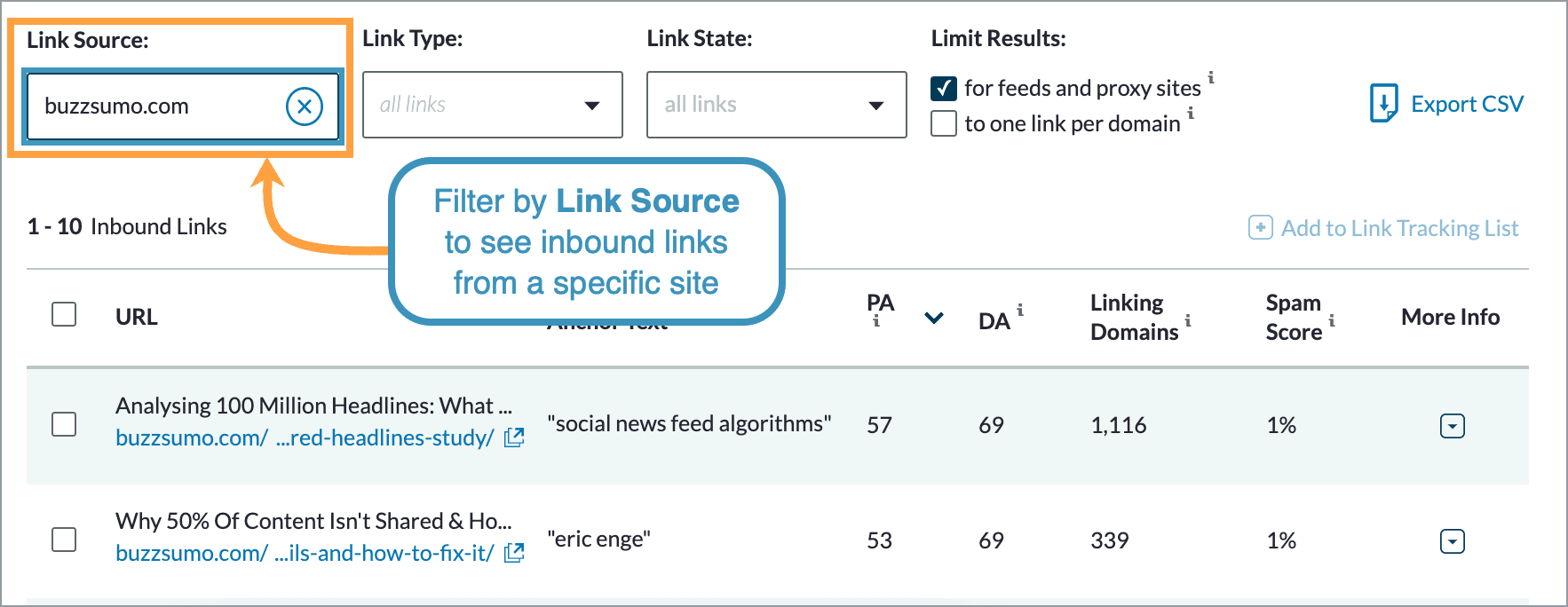Click the info icon beside feeds and proxy sites
Image resolution: width=1568 pixels, height=607 pixels.
[1212, 78]
